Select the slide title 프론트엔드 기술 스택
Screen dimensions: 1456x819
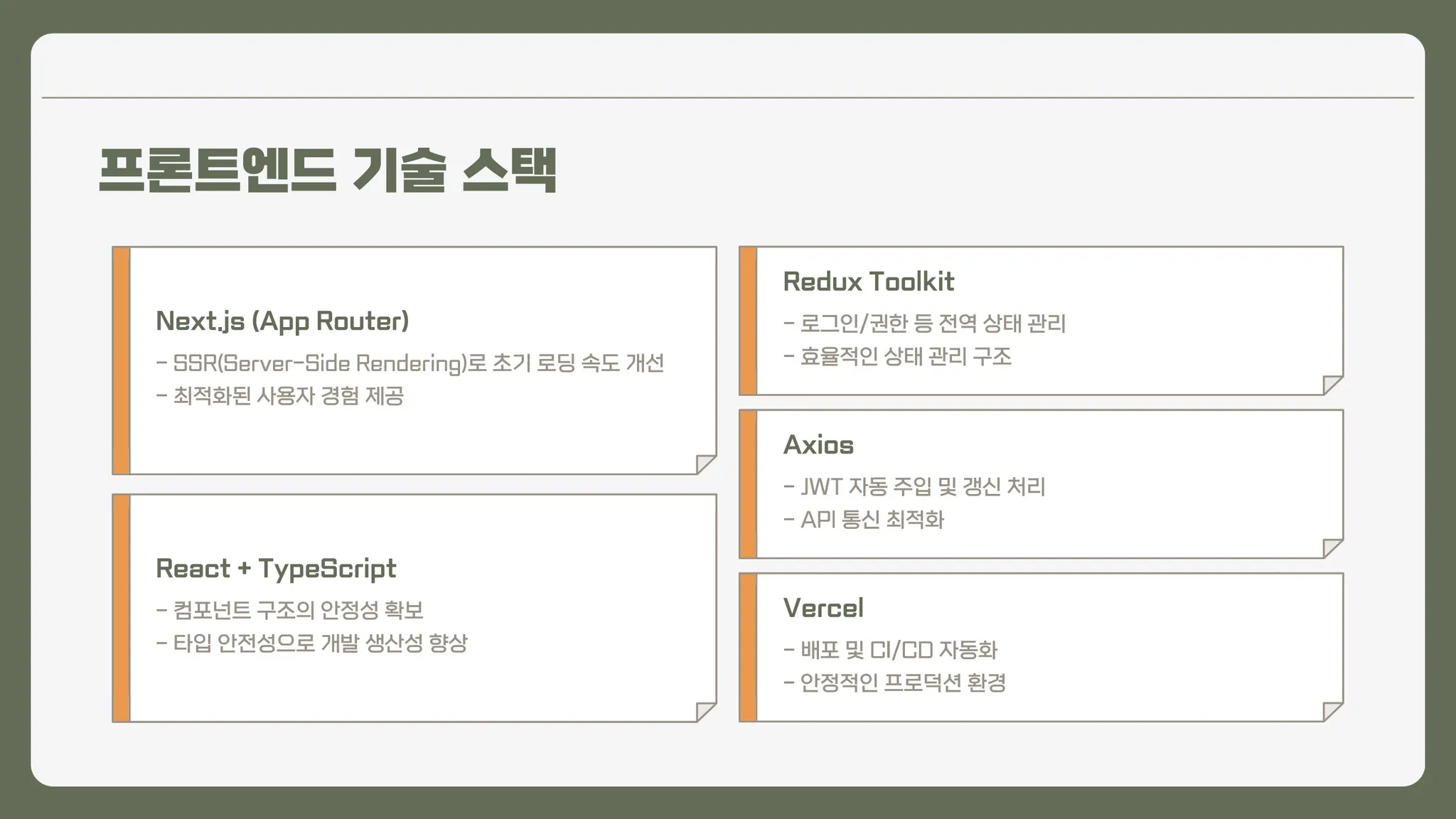coord(327,170)
